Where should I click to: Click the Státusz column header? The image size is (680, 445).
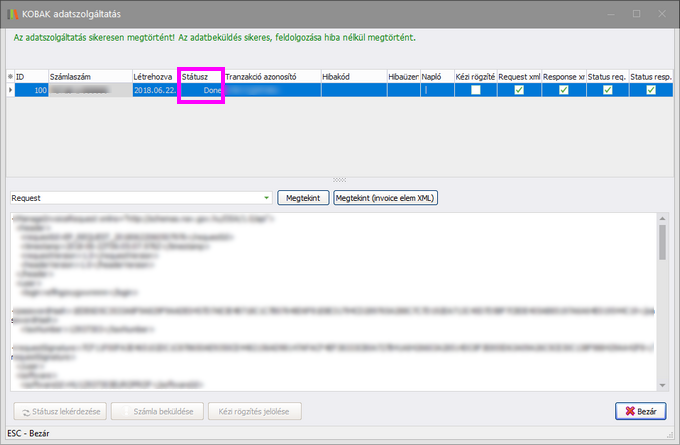tap(200, 76)
